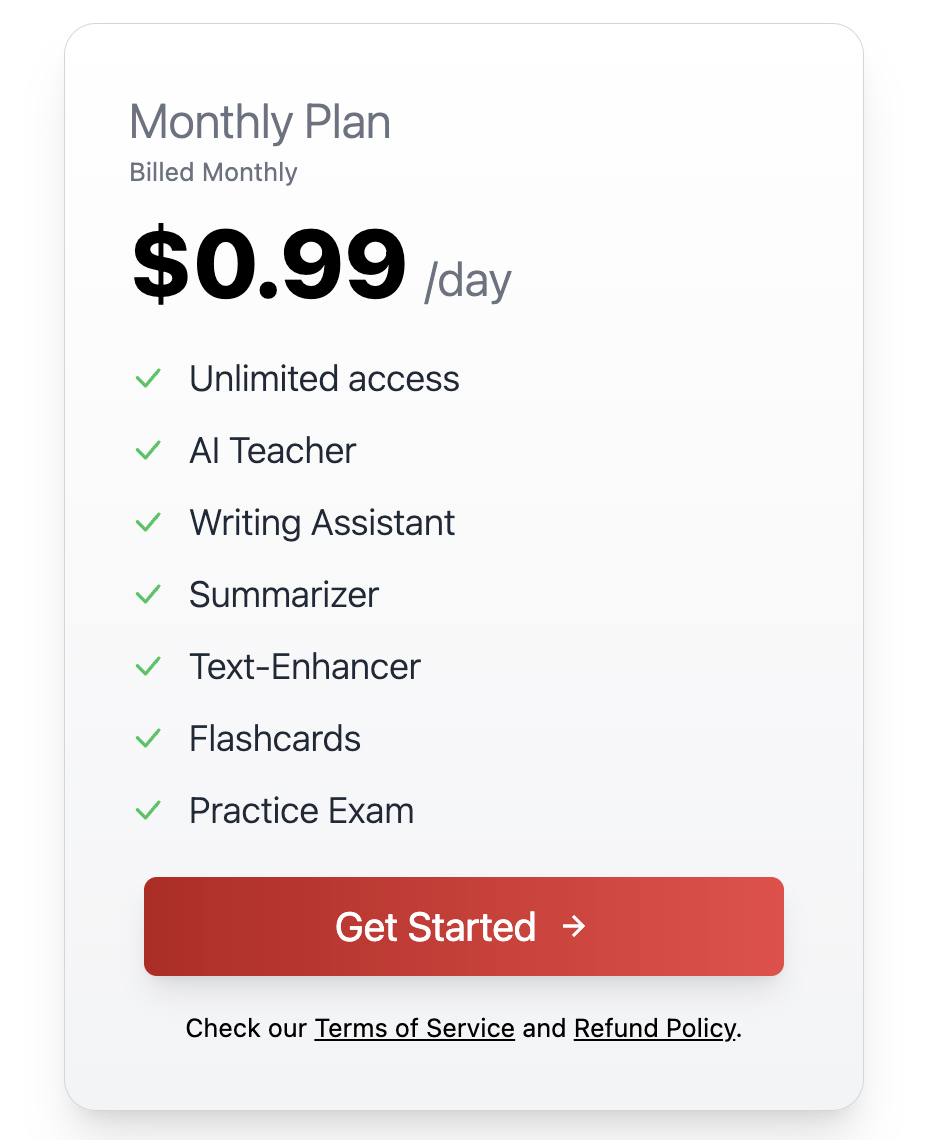
Task: Click the checkmark next to Flashcards
Action: pyautogui.click(x=148, y=739)
